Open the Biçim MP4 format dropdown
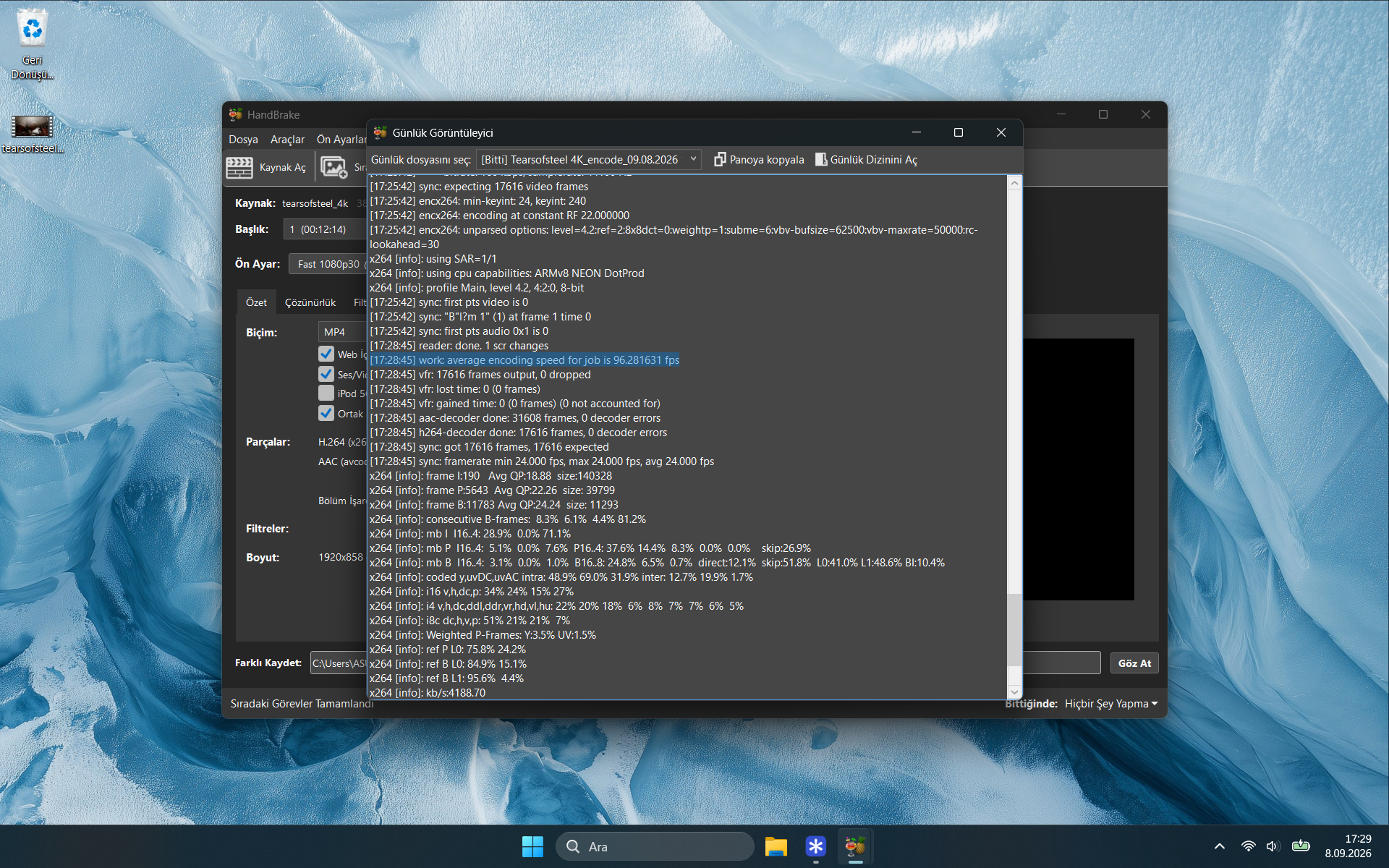Screen dimensions: 1389x868 (x=342, y=332)
